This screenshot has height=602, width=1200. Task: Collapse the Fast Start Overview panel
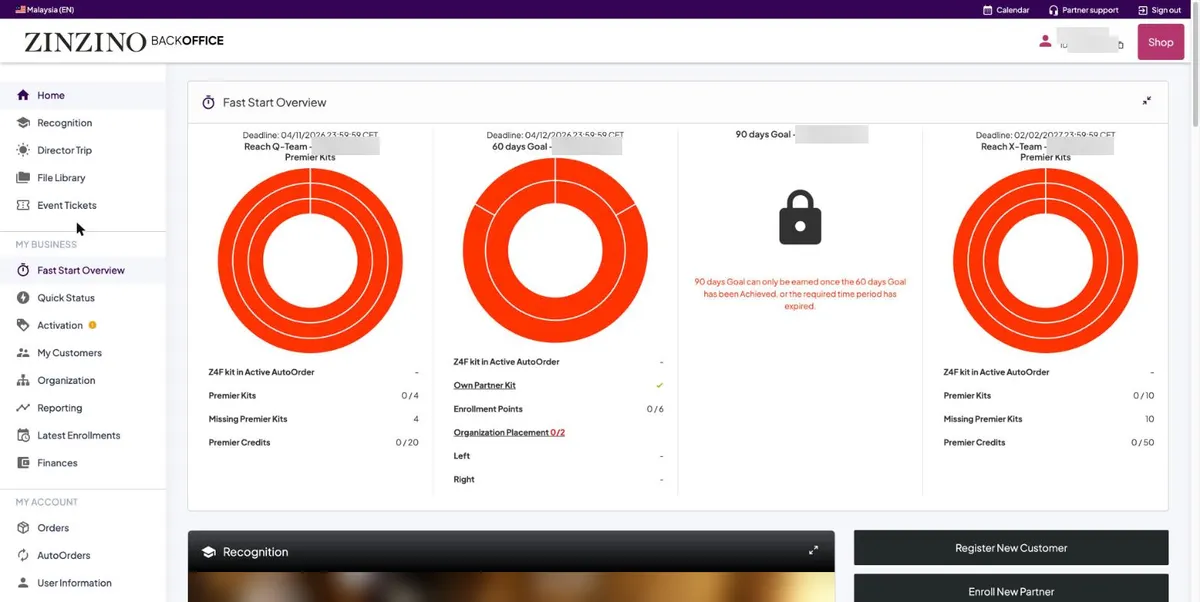point(1147,101)
